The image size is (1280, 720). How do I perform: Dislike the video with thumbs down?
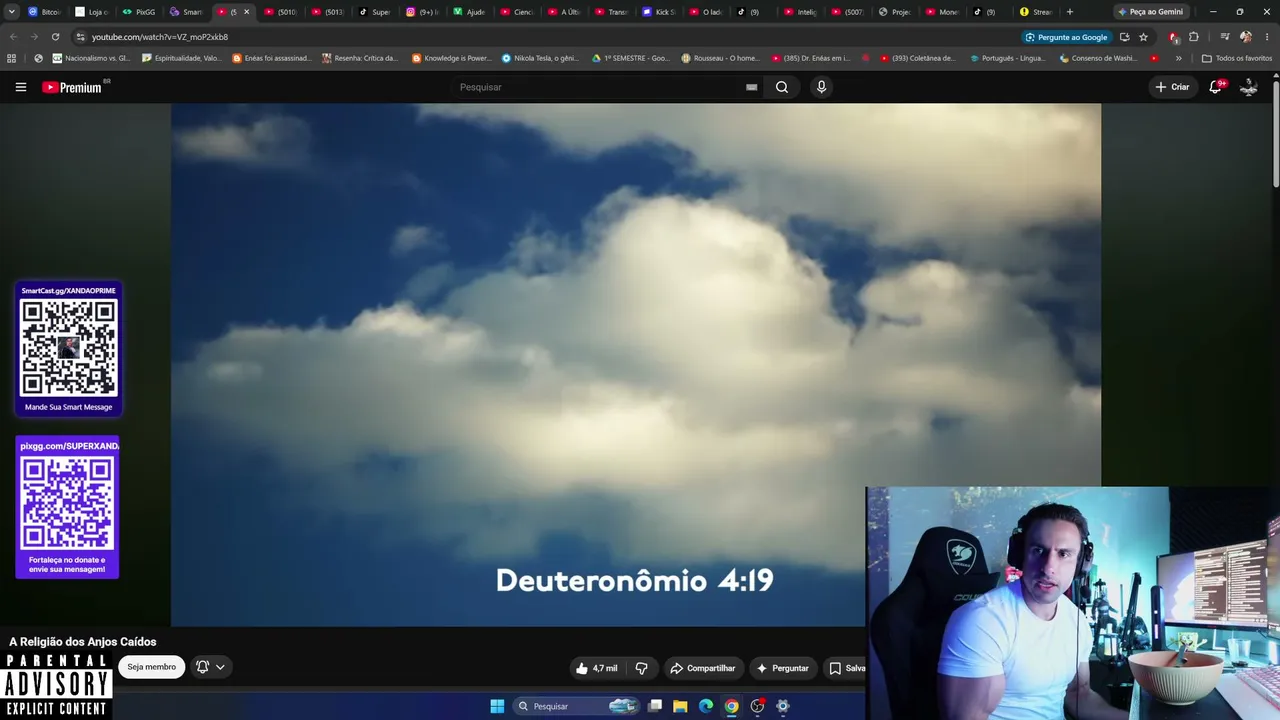tap(642, 668)
